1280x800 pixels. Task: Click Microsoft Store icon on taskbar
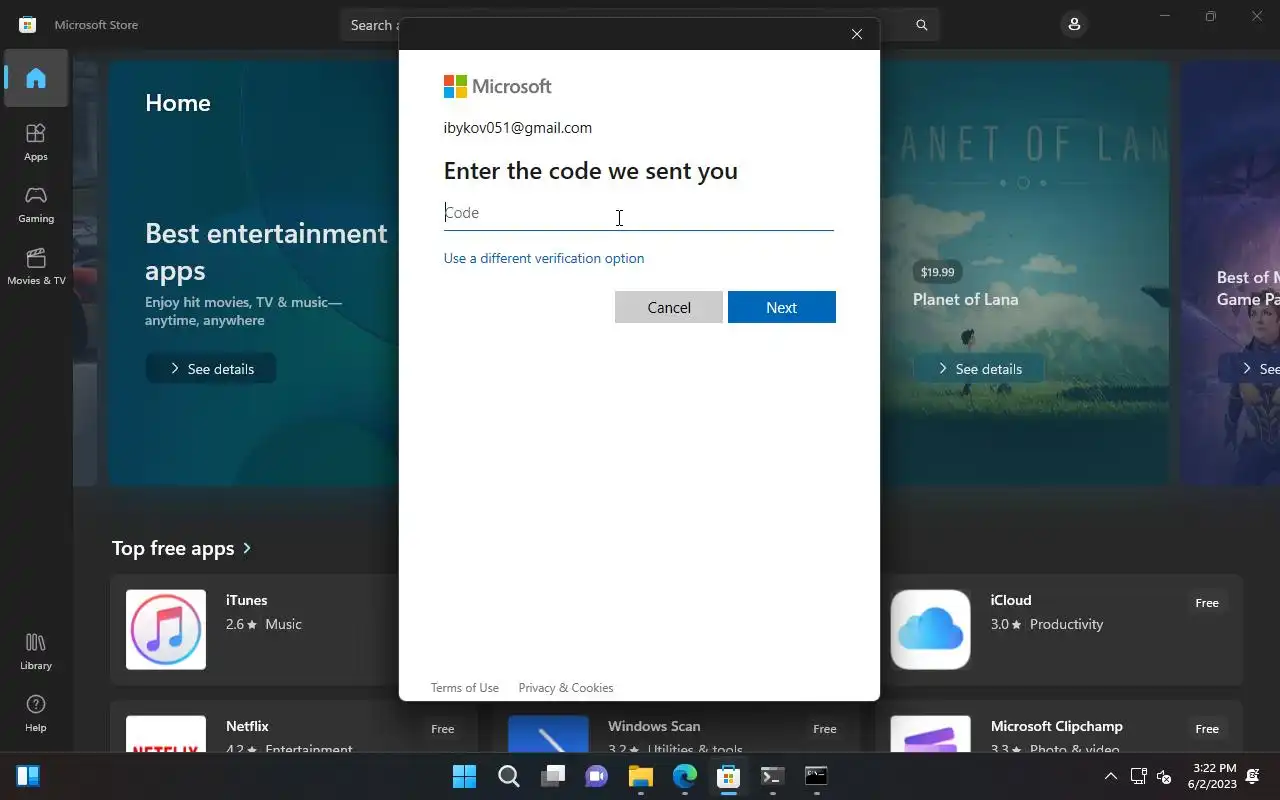coord(729,776)
